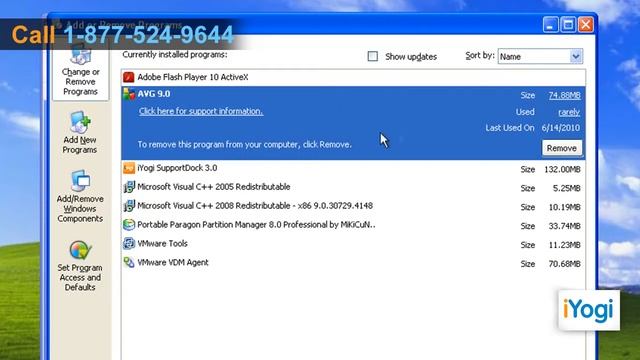This screenshot has width=640, height=360.
Task: Click the VMware Tools icon
Action: click(129, 244)
